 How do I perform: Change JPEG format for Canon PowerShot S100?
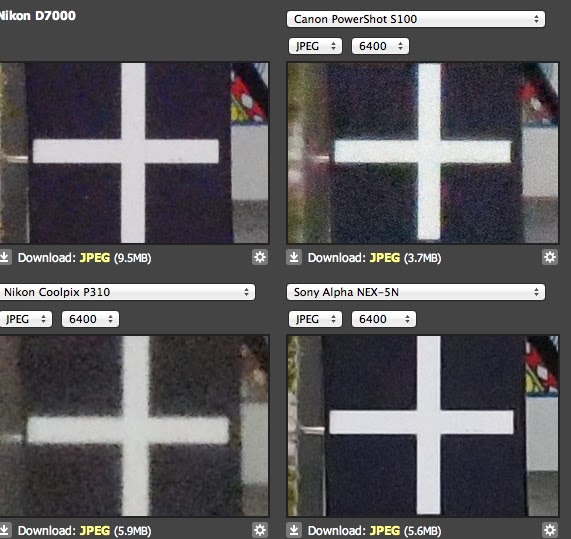(315, 46)
